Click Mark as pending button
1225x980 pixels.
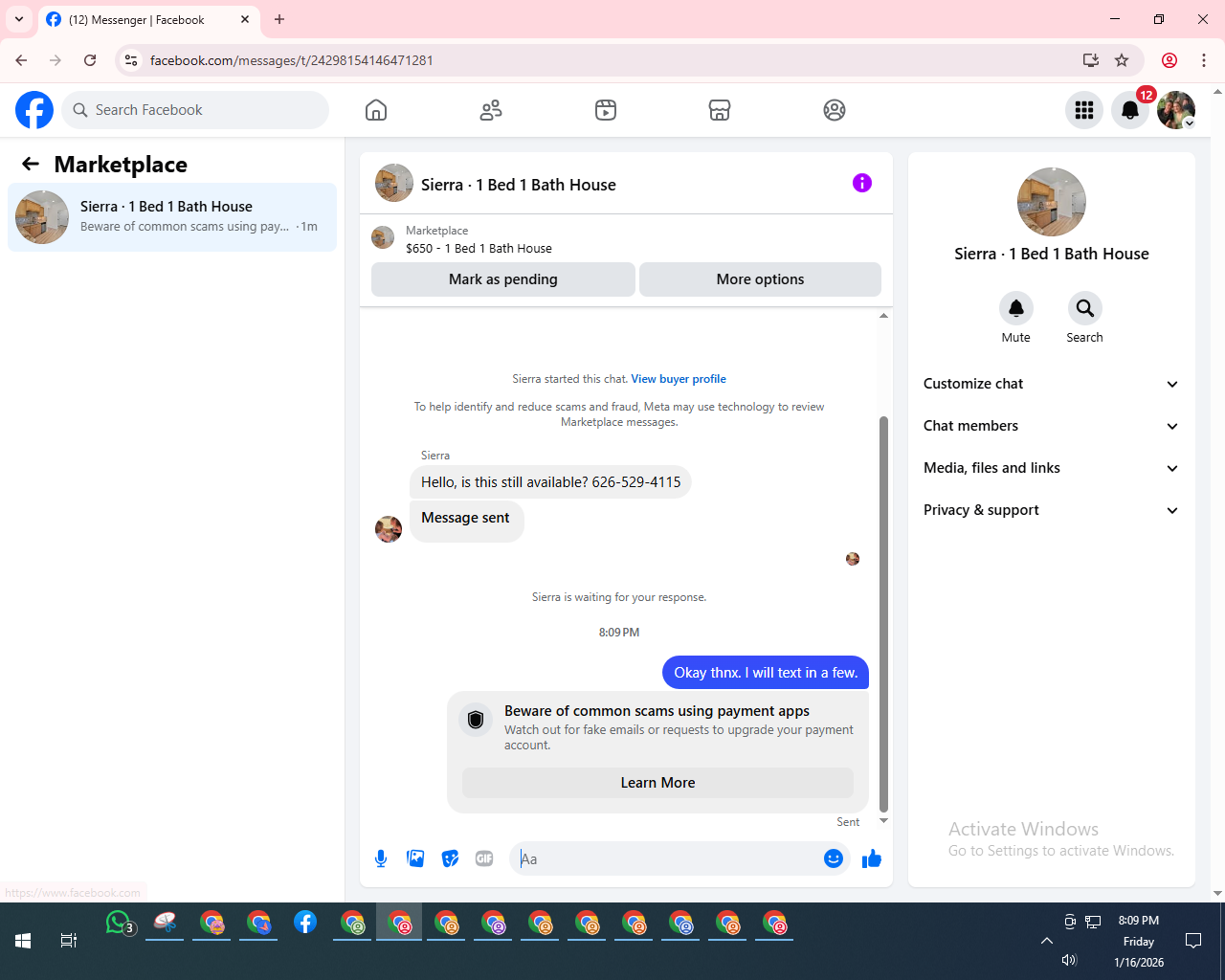503,279
